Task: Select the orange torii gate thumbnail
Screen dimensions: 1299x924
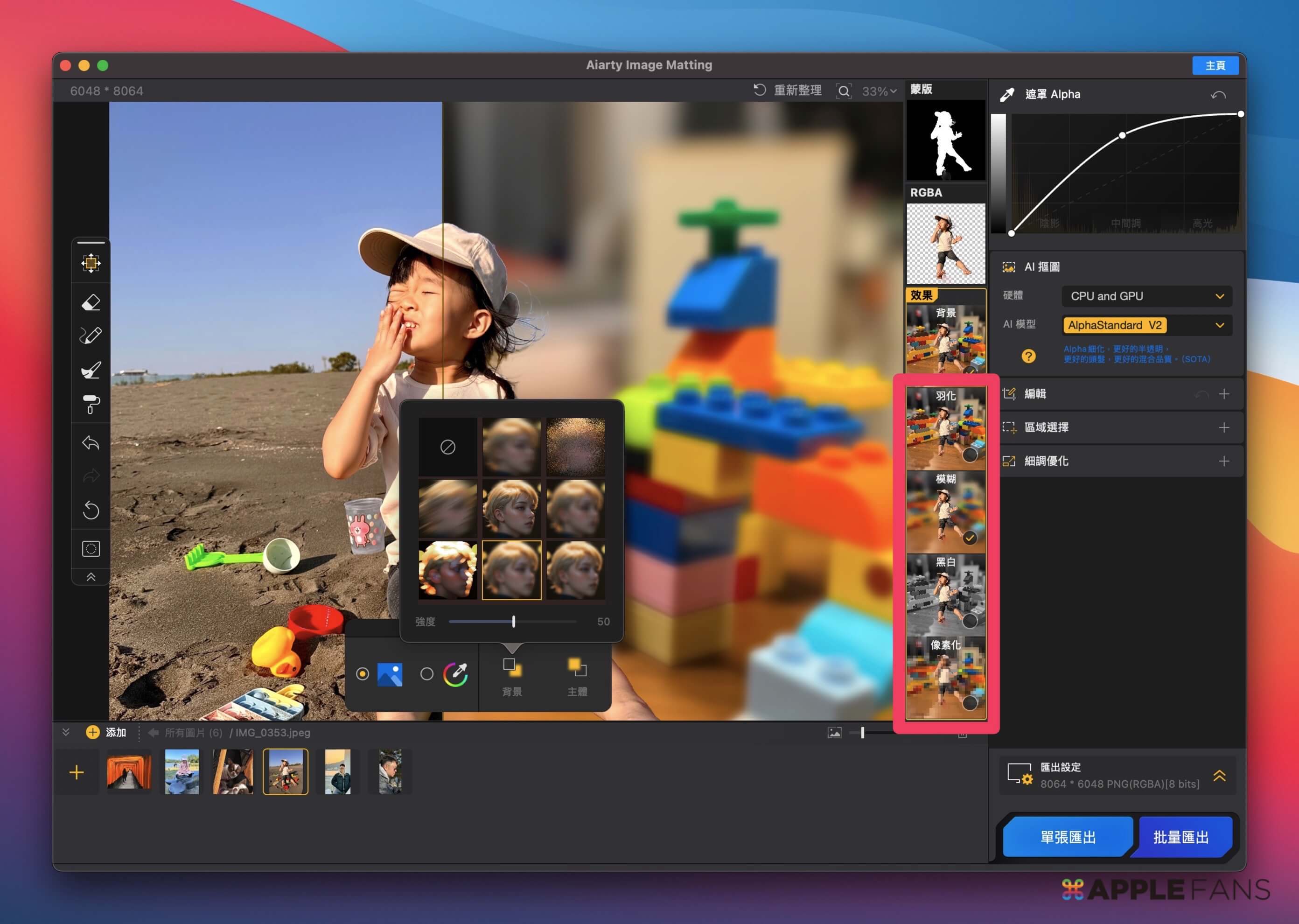Action: pyautogui.click(x=129, y=772)
